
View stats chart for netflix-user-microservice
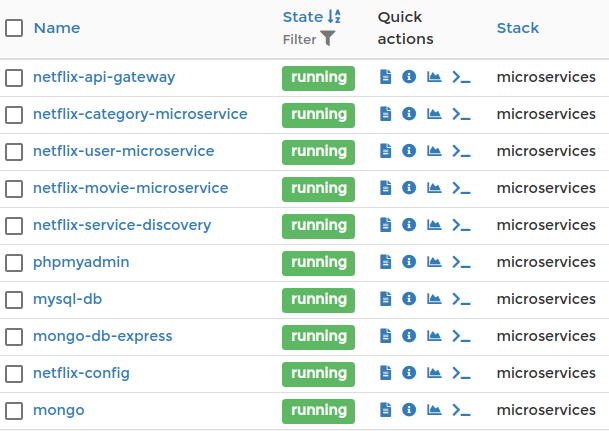[x=434, y=151]
